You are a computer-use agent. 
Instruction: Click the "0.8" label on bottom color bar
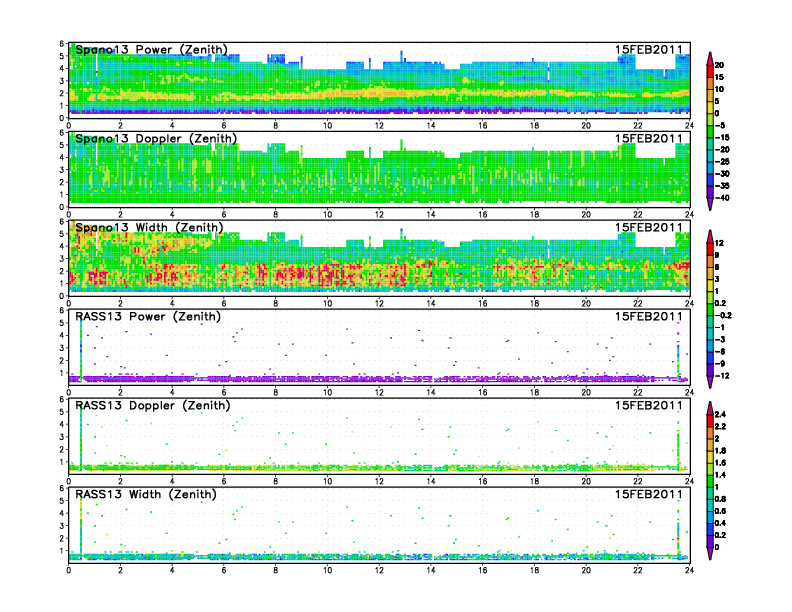click(x=721, y=499)
